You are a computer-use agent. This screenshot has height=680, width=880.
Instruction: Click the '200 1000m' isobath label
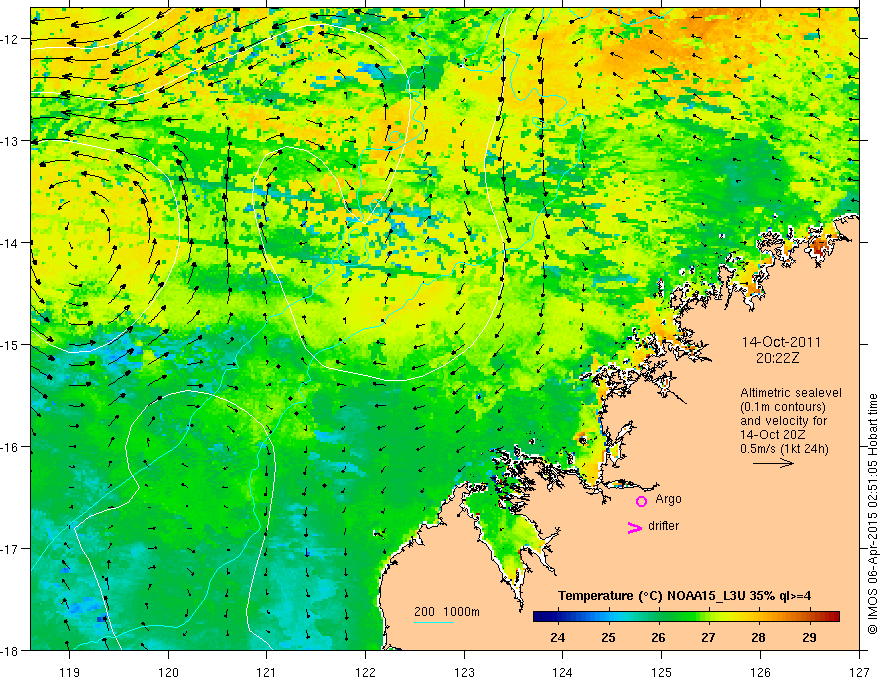[447, 612]
